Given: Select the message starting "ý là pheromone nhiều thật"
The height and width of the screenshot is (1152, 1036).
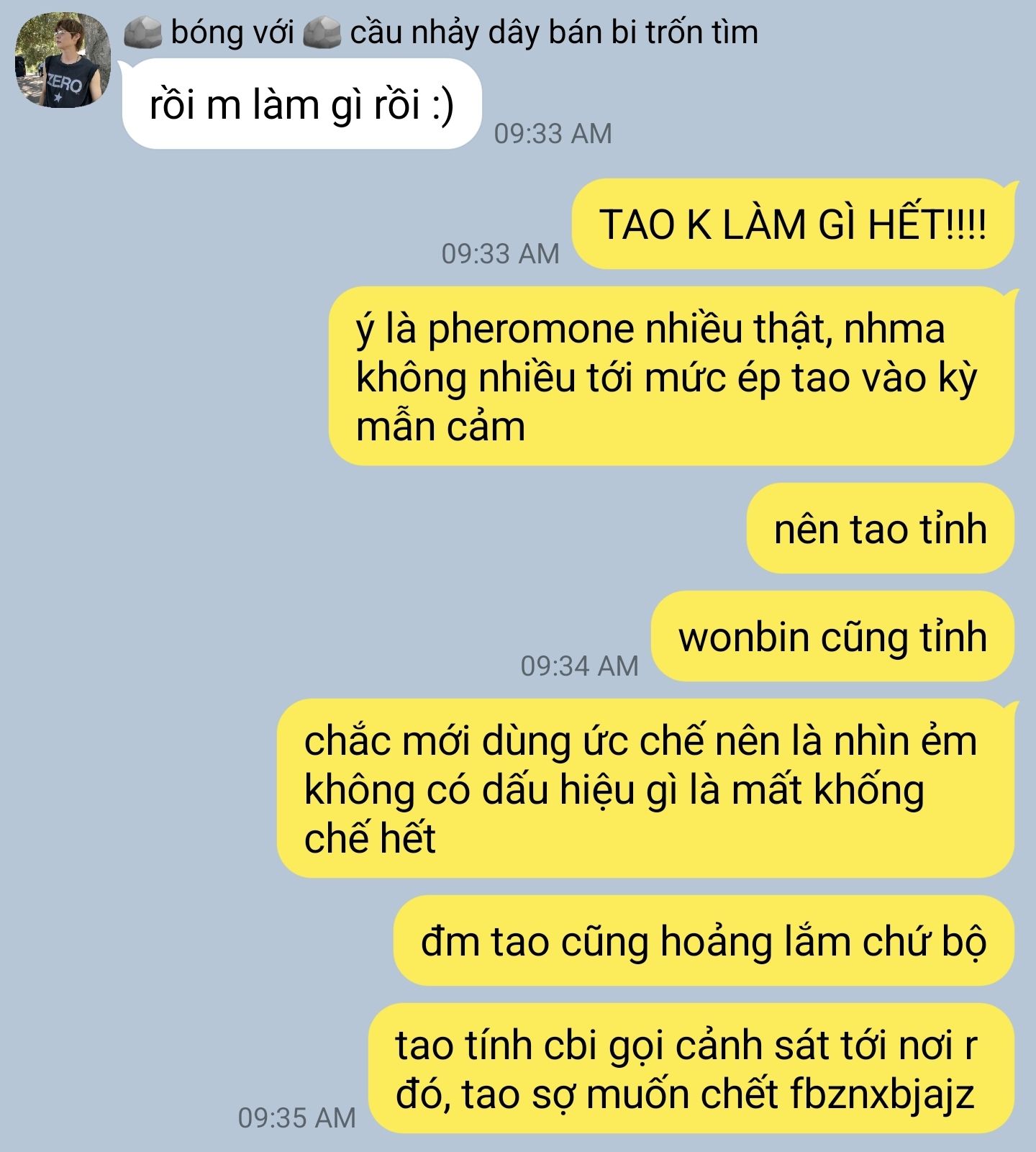Looking at the screenshot, I should pyautogui.click(x=671, y=376).
